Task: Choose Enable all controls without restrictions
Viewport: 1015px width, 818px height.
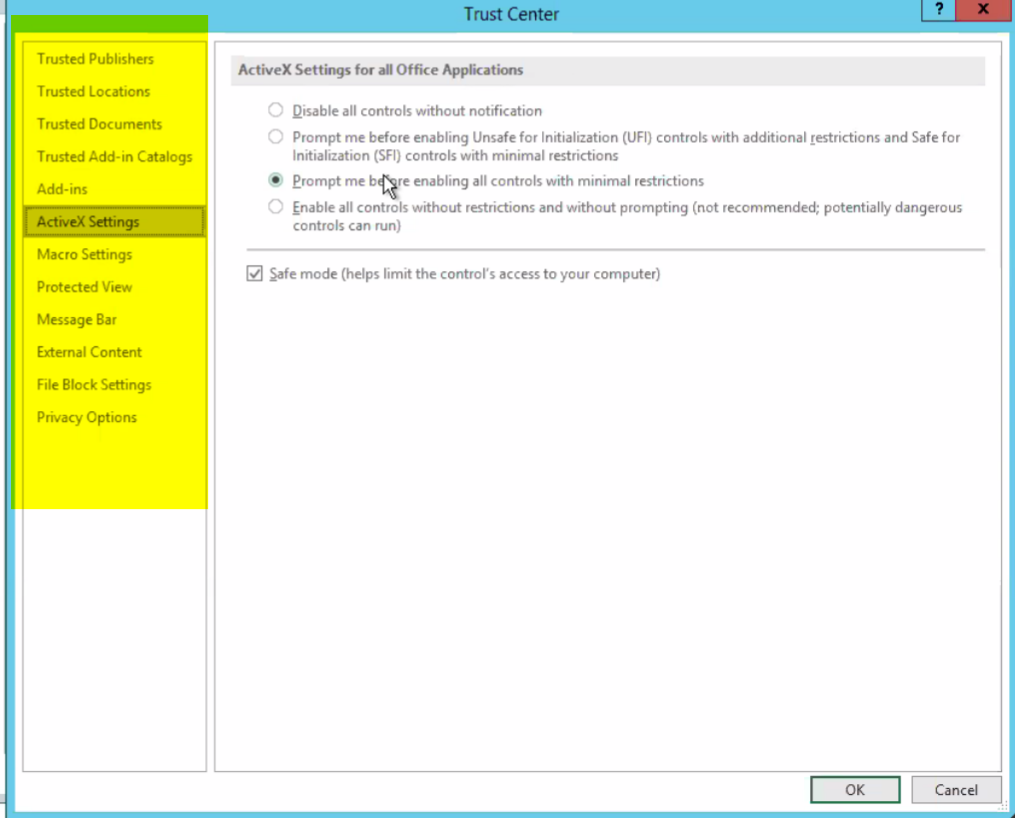Action: pyautogui.click(x=276, y=206)
